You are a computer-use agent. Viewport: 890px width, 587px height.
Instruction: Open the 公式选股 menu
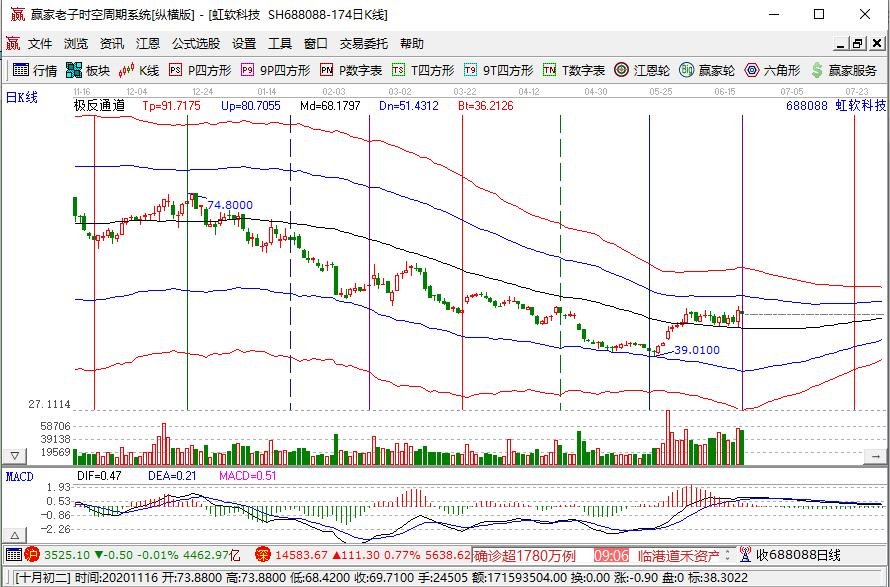click(196, 44)
